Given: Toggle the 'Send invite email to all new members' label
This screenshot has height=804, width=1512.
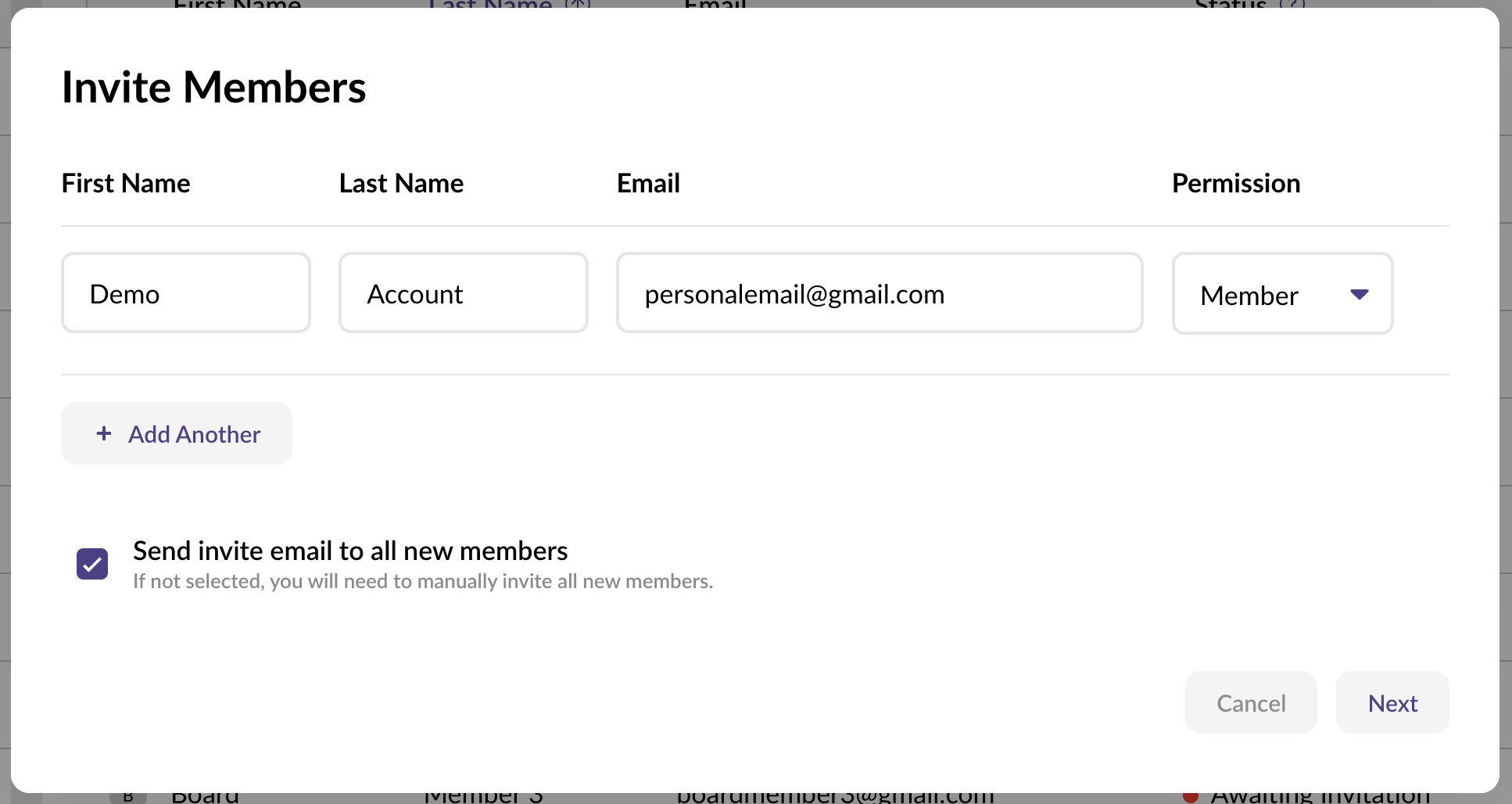Looking at the screenshot, I should [x=350, y=551].
